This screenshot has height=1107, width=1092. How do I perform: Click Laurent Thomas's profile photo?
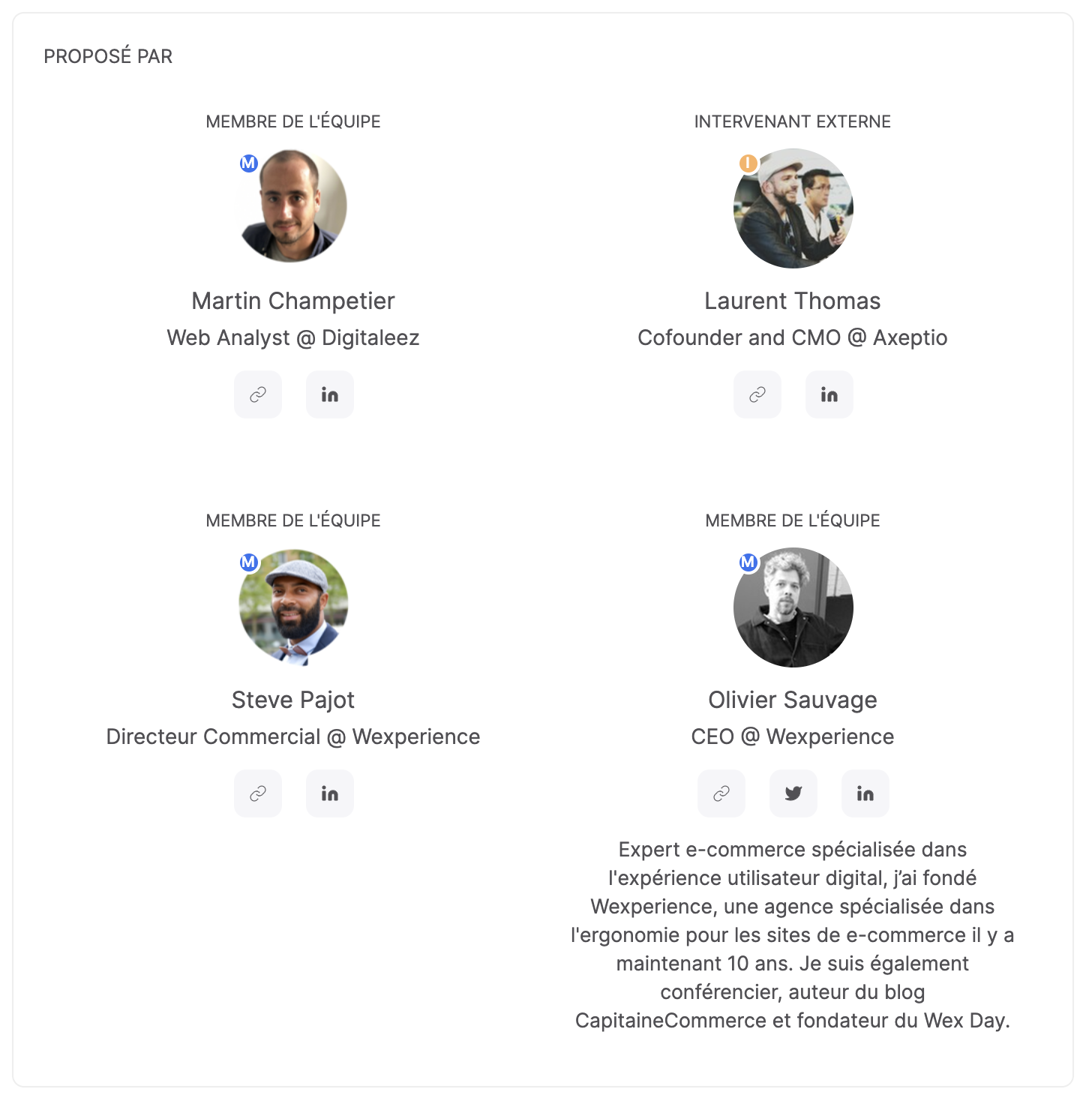[793, 208]
